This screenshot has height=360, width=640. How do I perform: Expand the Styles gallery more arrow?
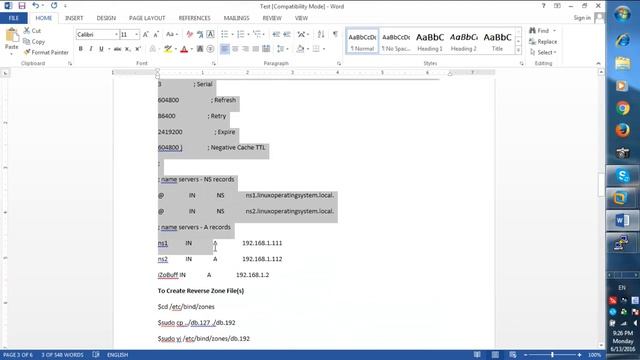click(518, 50)
